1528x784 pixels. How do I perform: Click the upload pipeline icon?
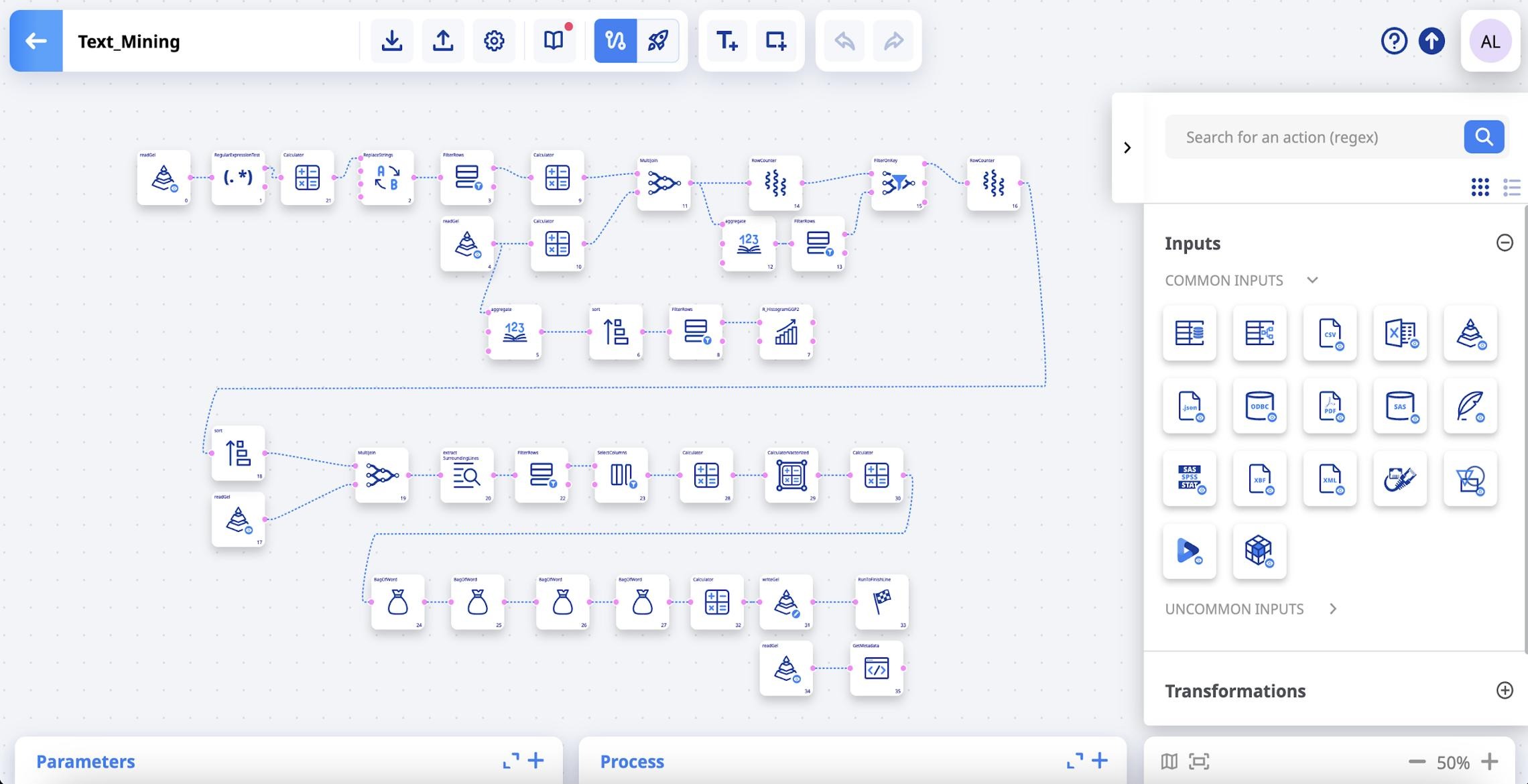(443, 41)
